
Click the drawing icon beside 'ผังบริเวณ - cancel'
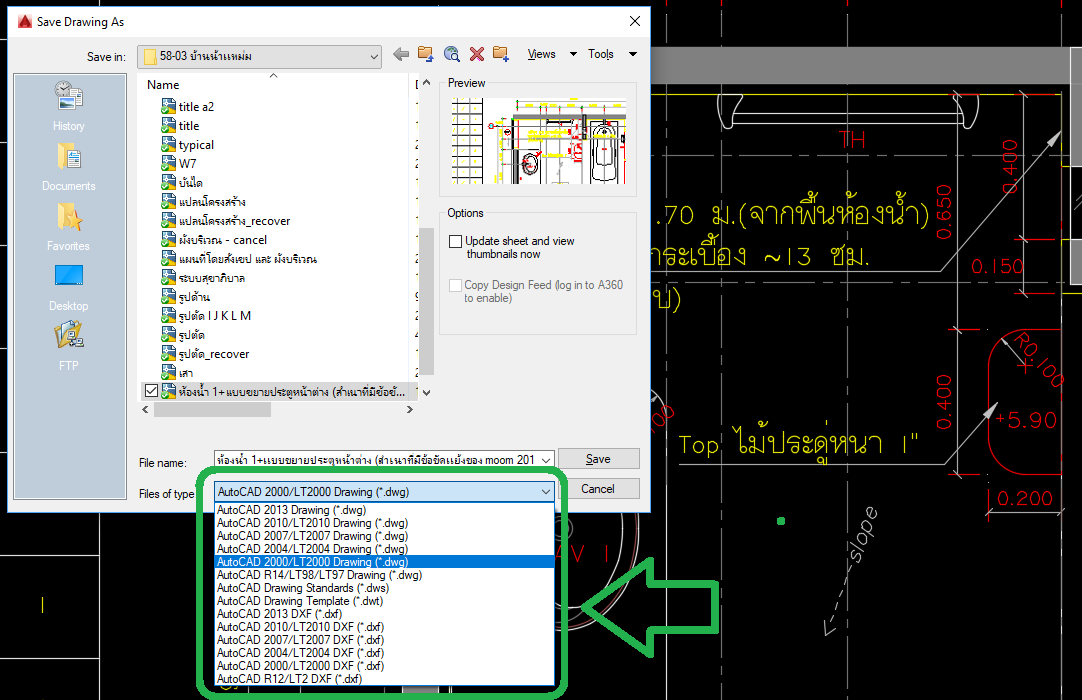click(168, 240)
